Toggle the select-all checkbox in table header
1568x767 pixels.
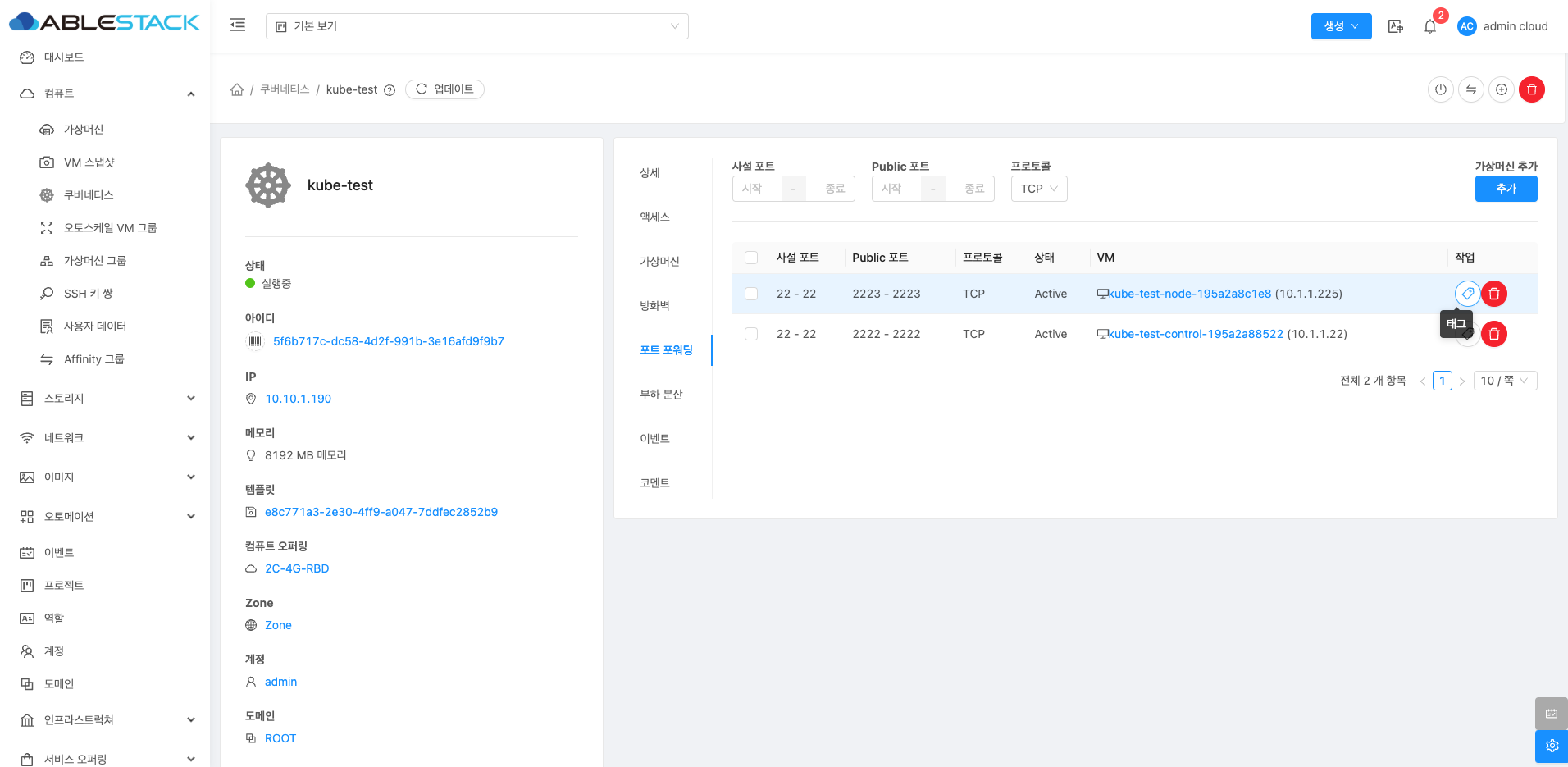coord(751,258)
